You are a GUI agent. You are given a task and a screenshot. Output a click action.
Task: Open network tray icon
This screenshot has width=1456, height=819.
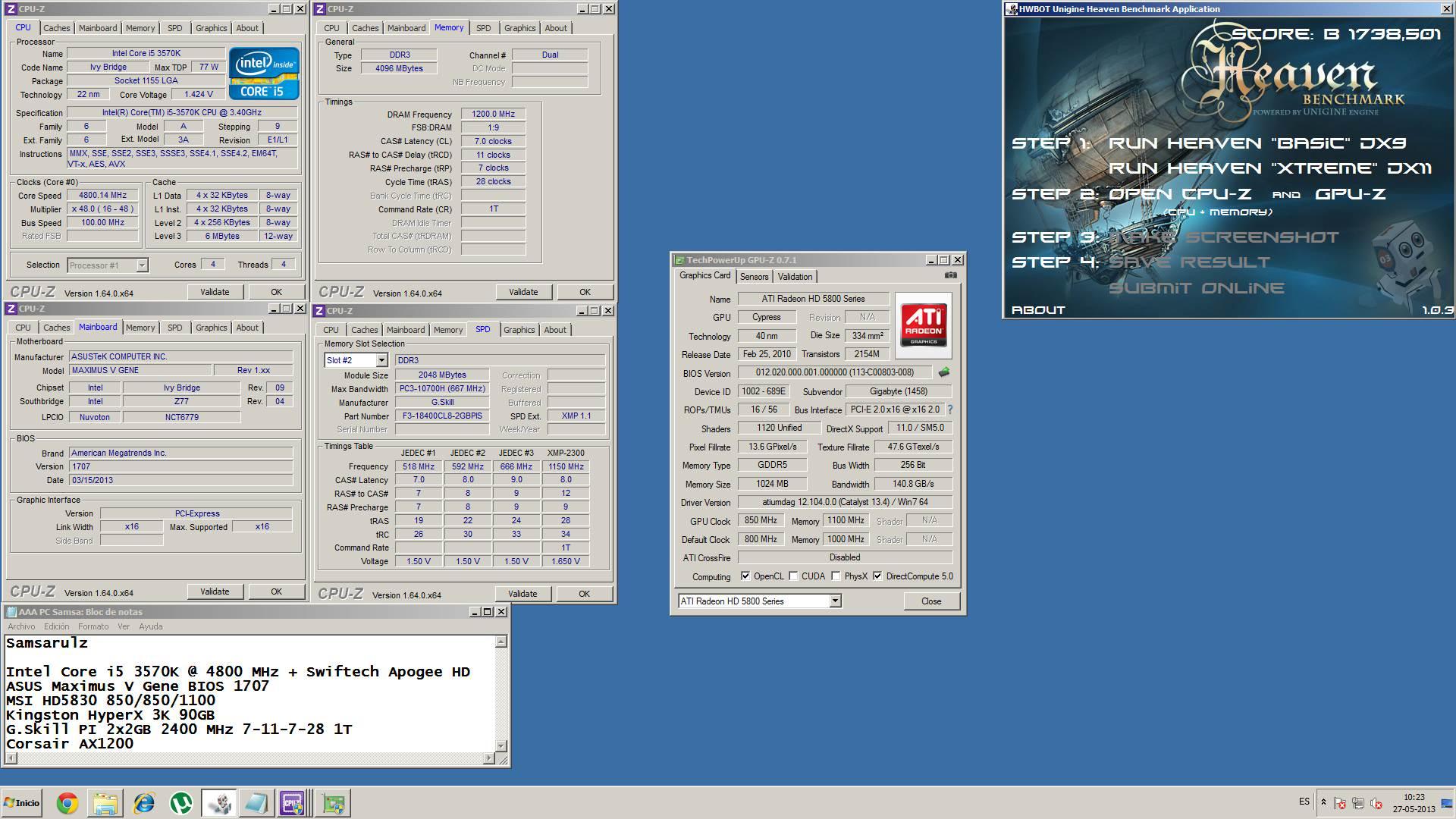[x=1358, y=803]
